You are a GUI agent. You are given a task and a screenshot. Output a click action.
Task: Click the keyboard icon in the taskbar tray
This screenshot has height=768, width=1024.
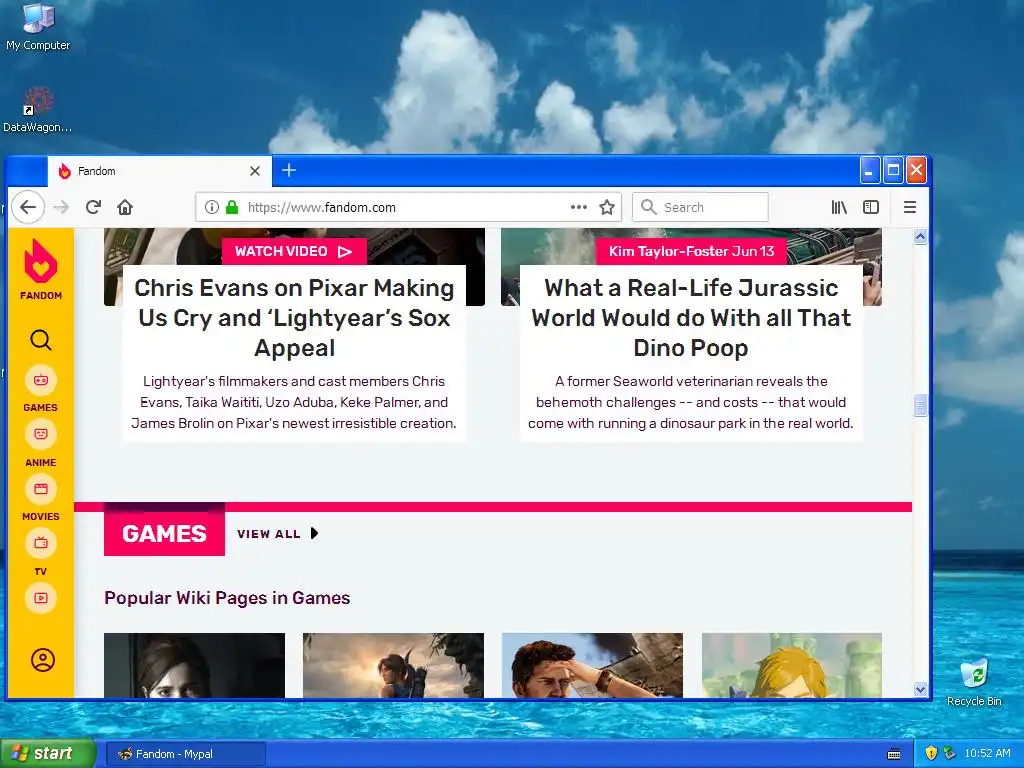[894, 754]
